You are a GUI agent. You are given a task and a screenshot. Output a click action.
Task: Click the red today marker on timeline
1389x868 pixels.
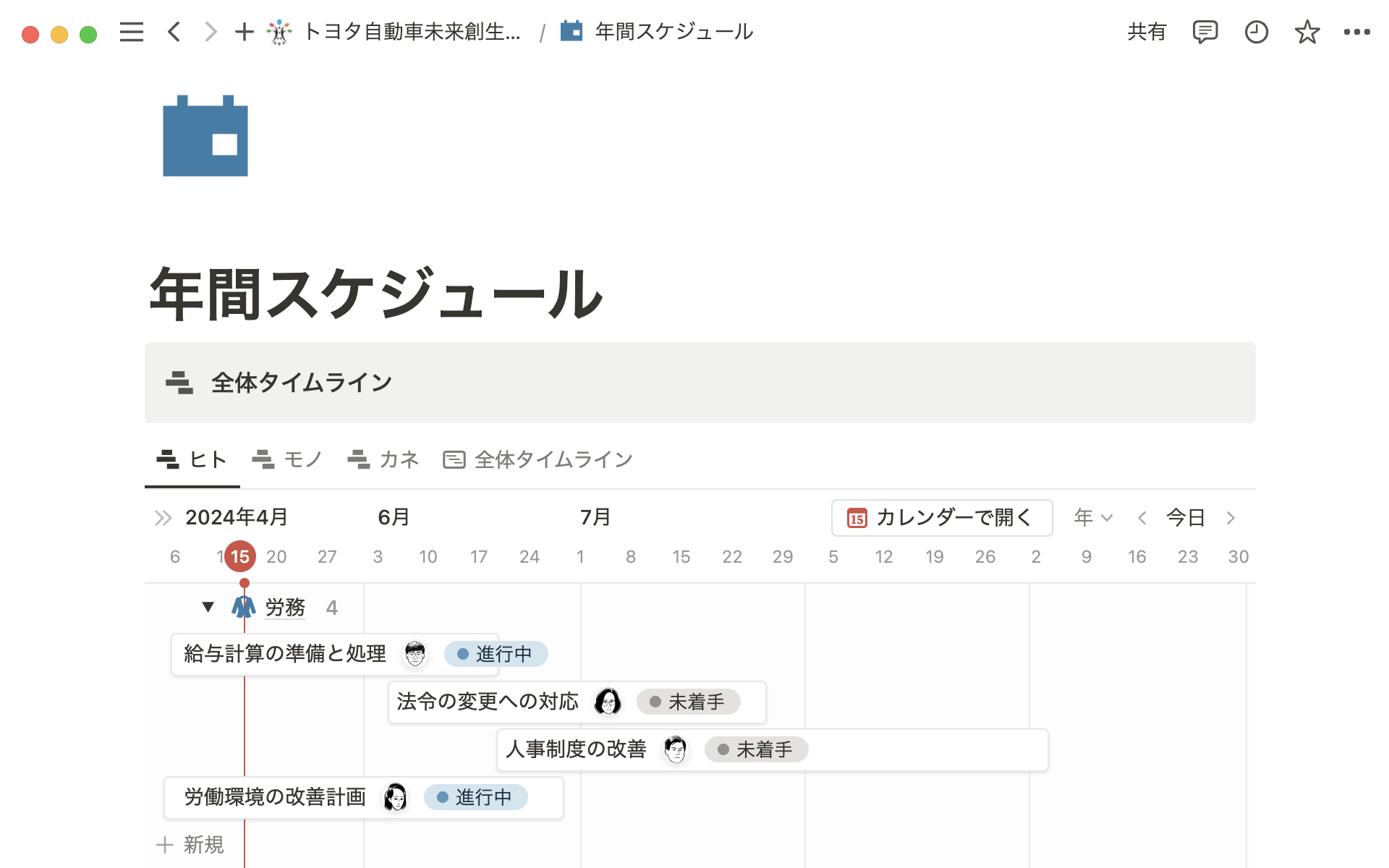click(x=239, y=556)
